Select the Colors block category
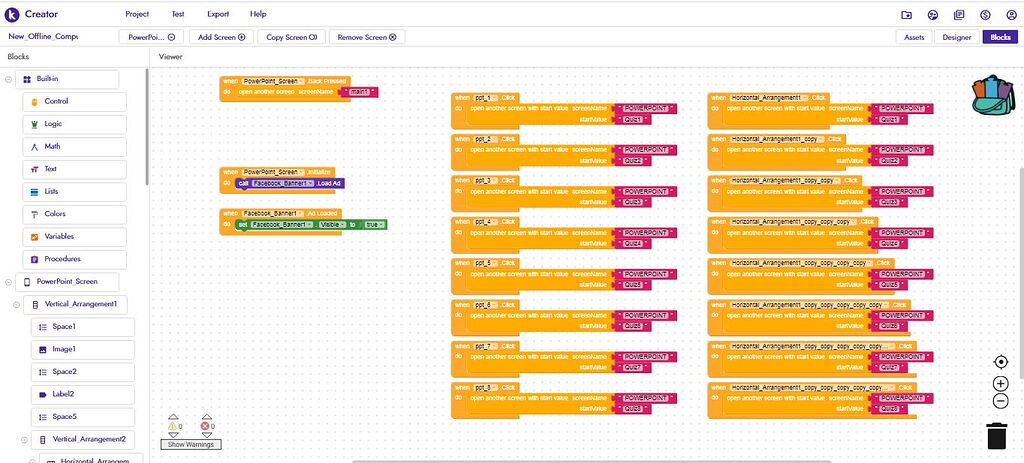The width and height of the screenshot is (1024, 463). click(x=74, y=214)
